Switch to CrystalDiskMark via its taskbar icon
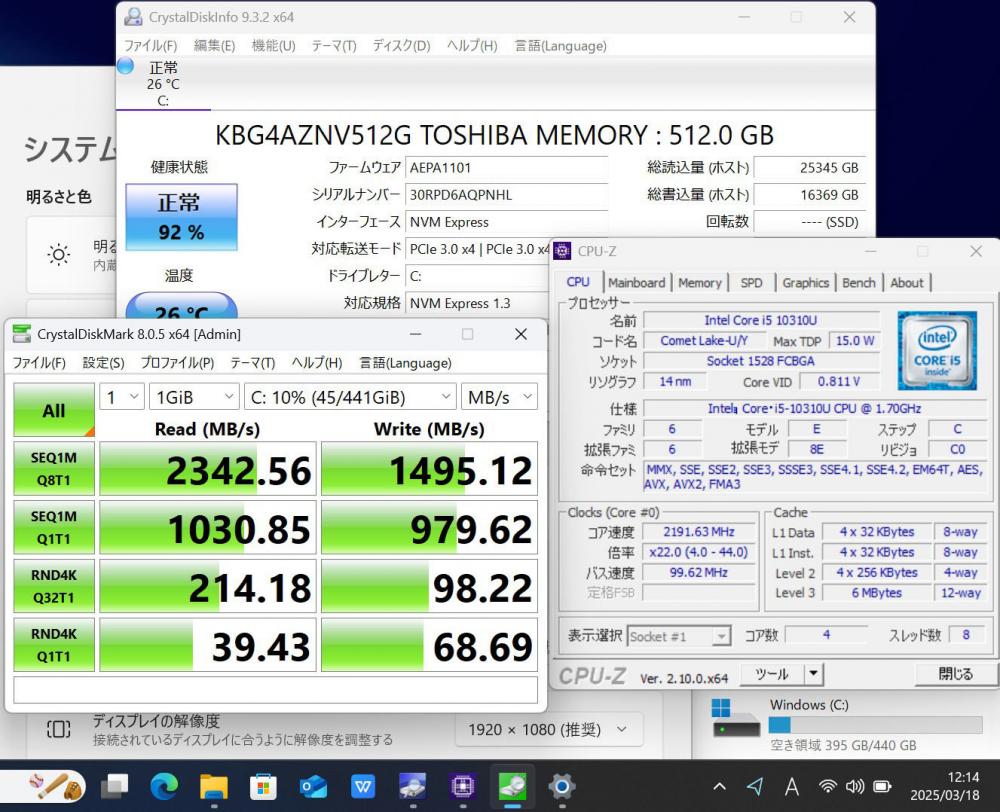Image resolution: width=1000 pixels, height=812 pixels. pyautogui.click(x=512, y=786)
